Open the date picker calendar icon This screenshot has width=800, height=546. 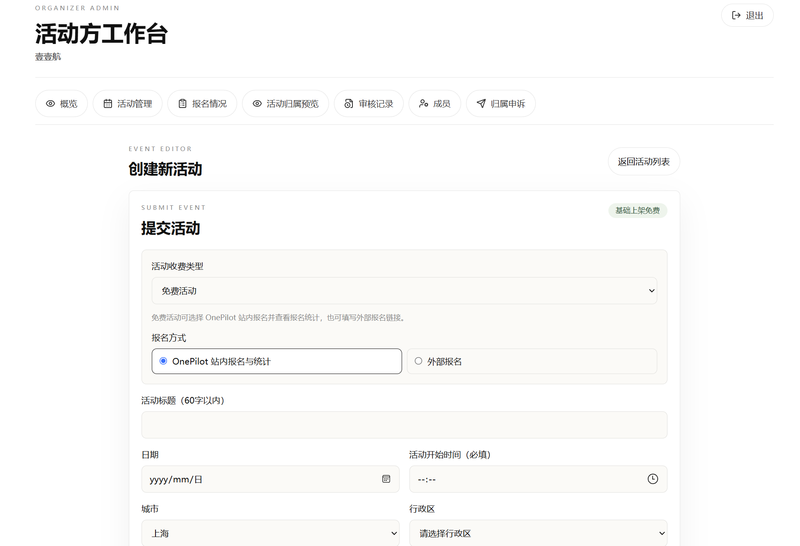pyautogui.click(x=386, y=479)
